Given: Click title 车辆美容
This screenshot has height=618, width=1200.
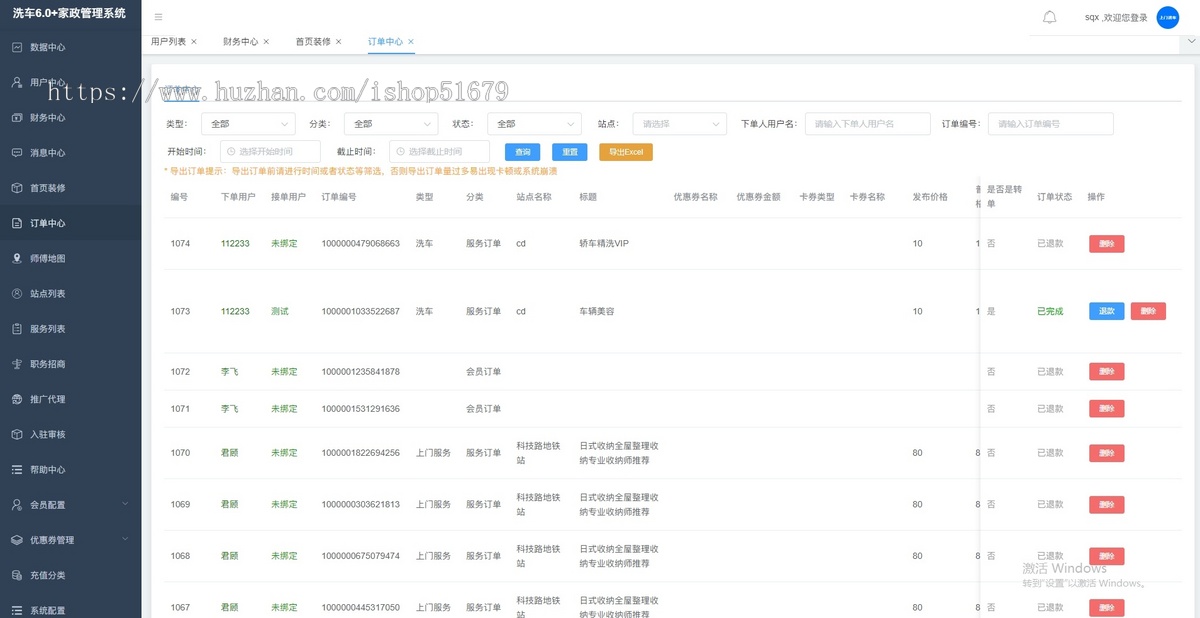Looking at the screenshot, I should (597, 311).
